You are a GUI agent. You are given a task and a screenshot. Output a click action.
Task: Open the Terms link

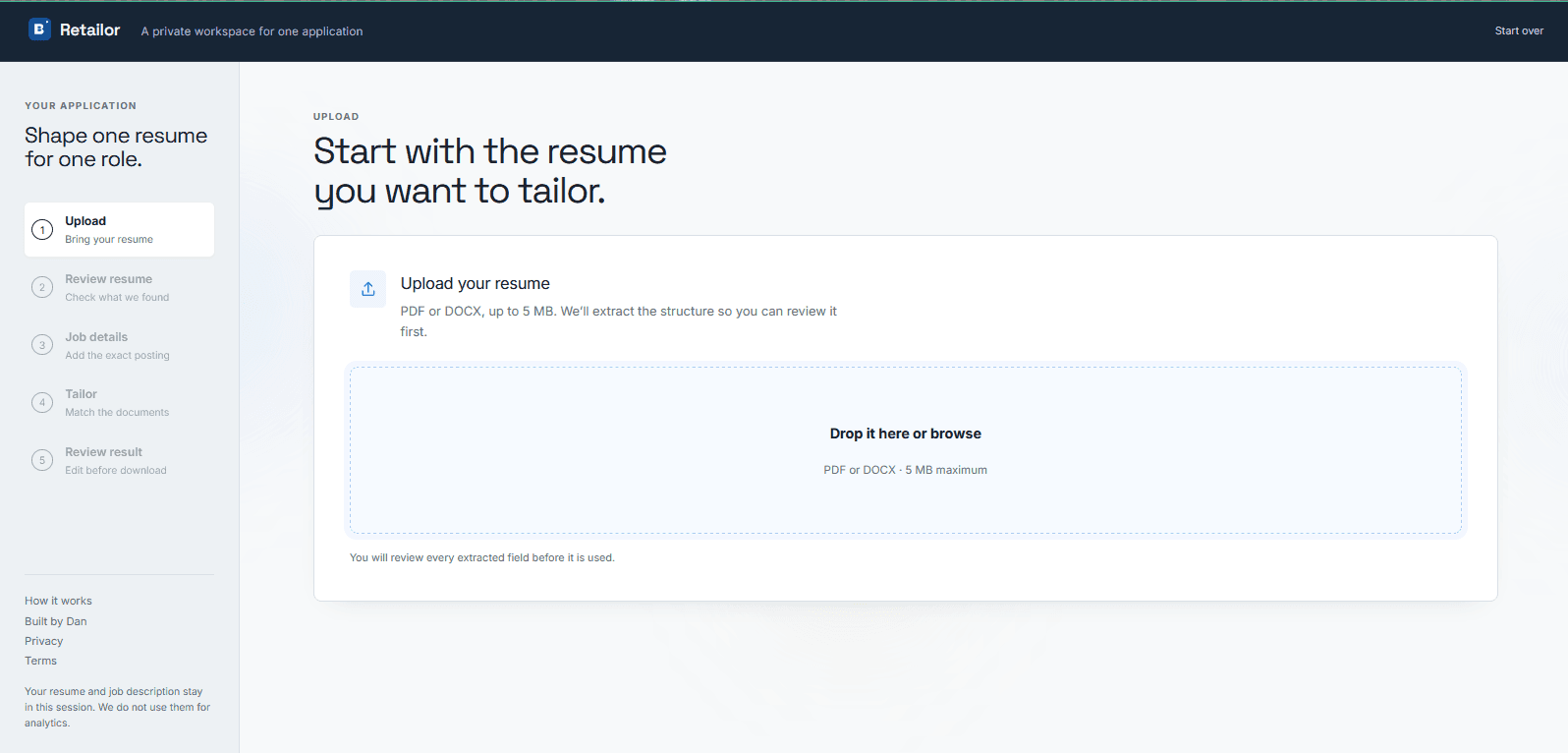(x=40, y=661)
